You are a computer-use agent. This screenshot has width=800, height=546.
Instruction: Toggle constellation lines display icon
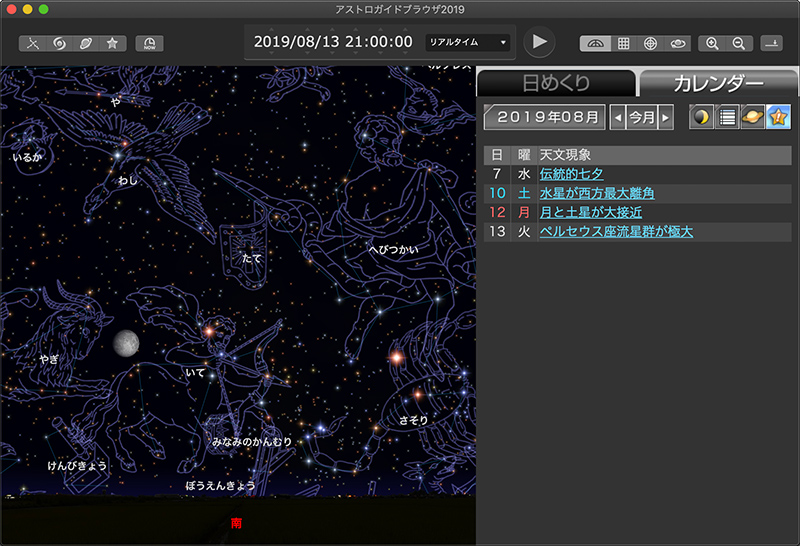32,43
